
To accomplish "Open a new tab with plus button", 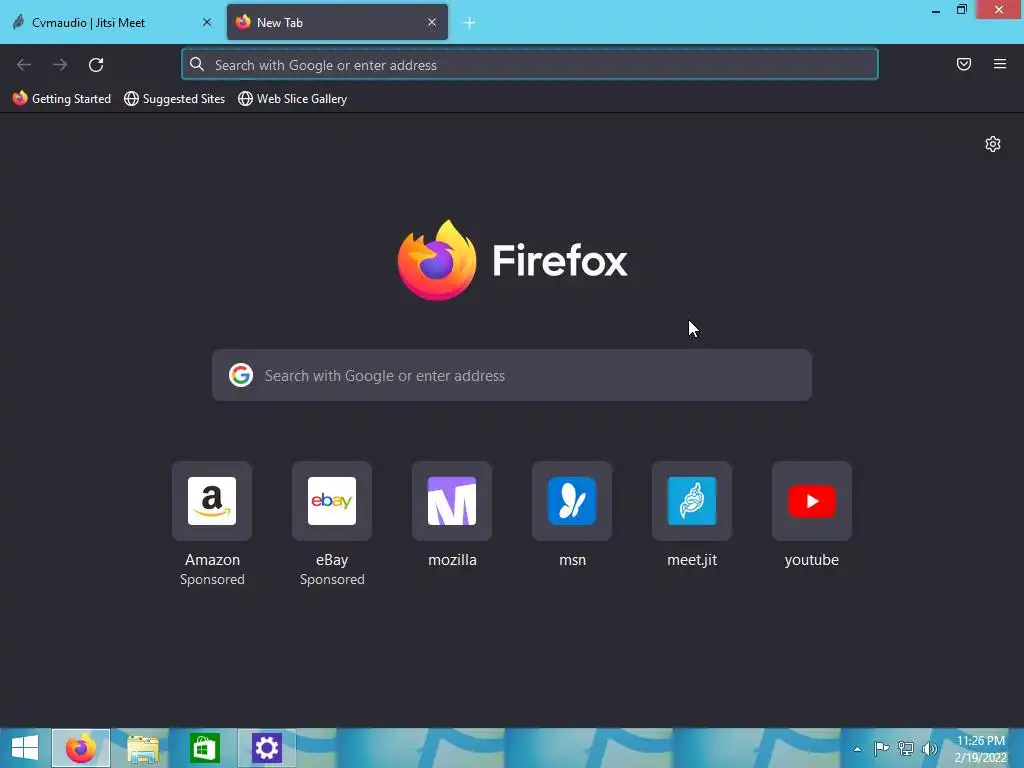I will [469, 23].
